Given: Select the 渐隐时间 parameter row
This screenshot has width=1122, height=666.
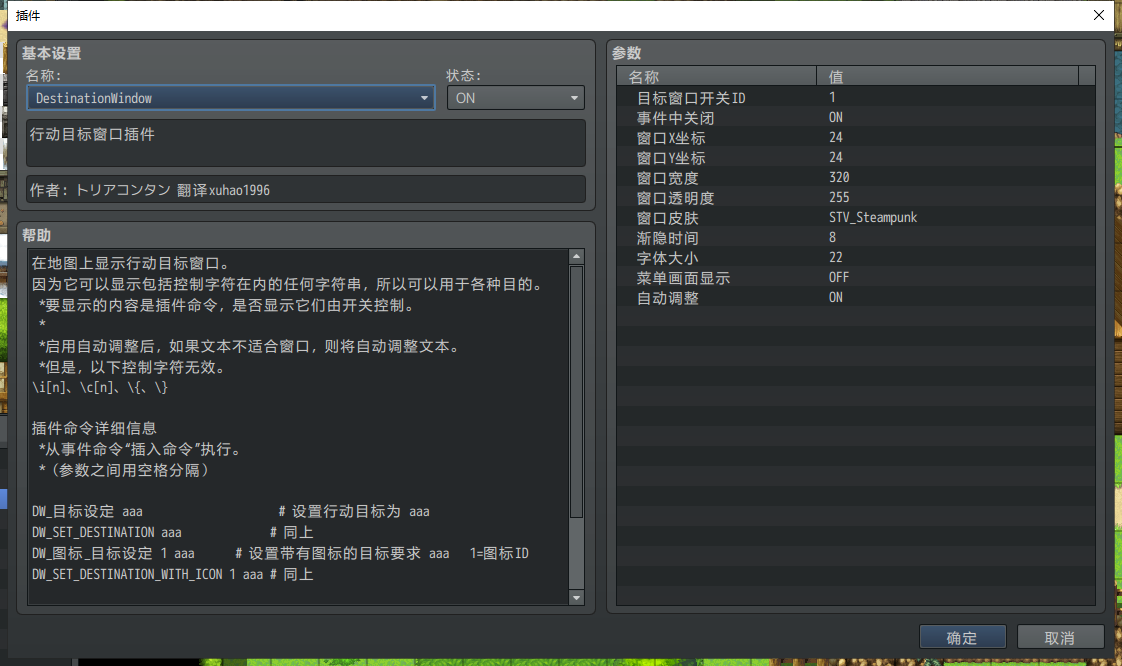Looking at the screenshot, I should [856, 237].
